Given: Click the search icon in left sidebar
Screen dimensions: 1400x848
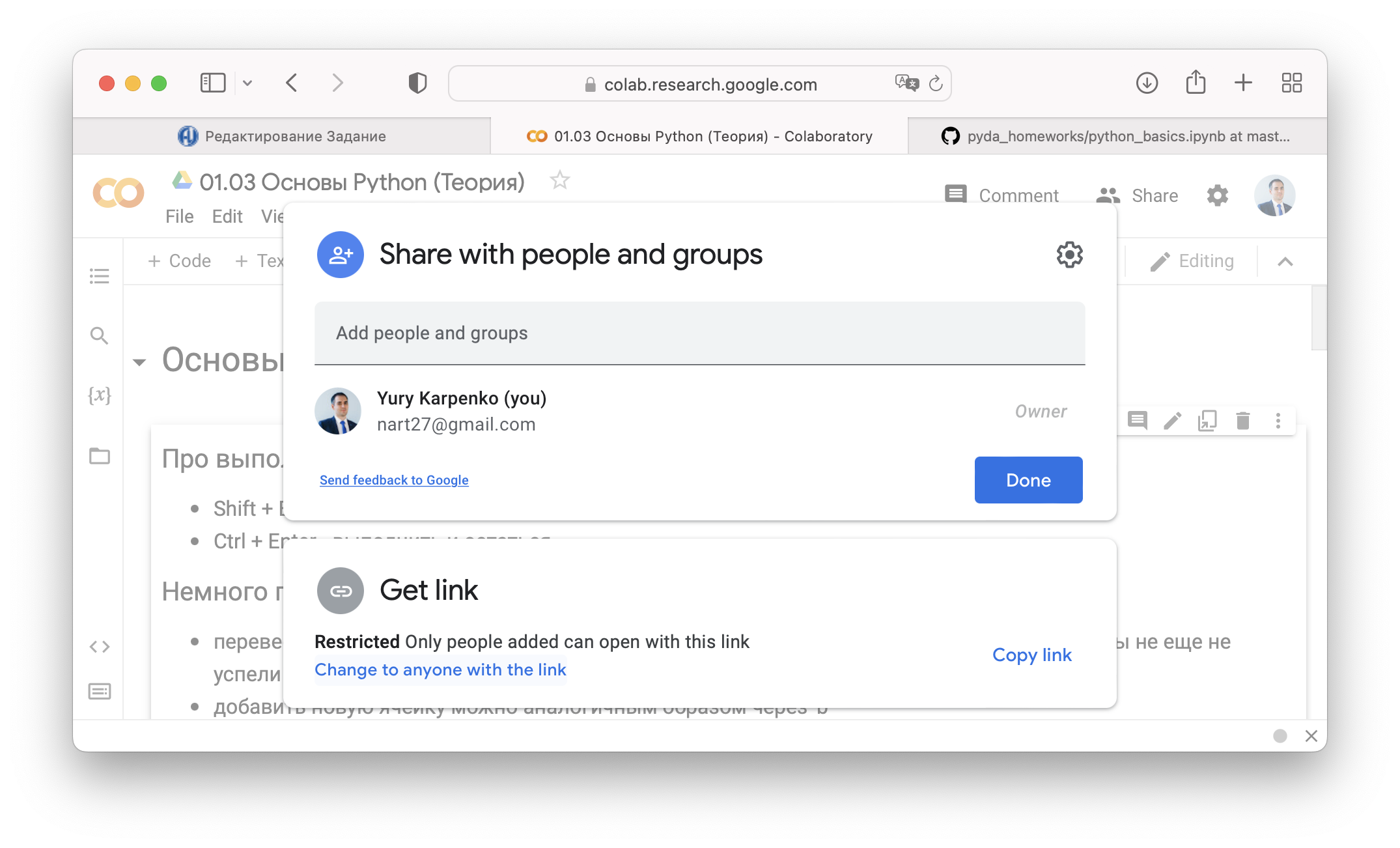Looking at the screenshot, I should point(99,333).
